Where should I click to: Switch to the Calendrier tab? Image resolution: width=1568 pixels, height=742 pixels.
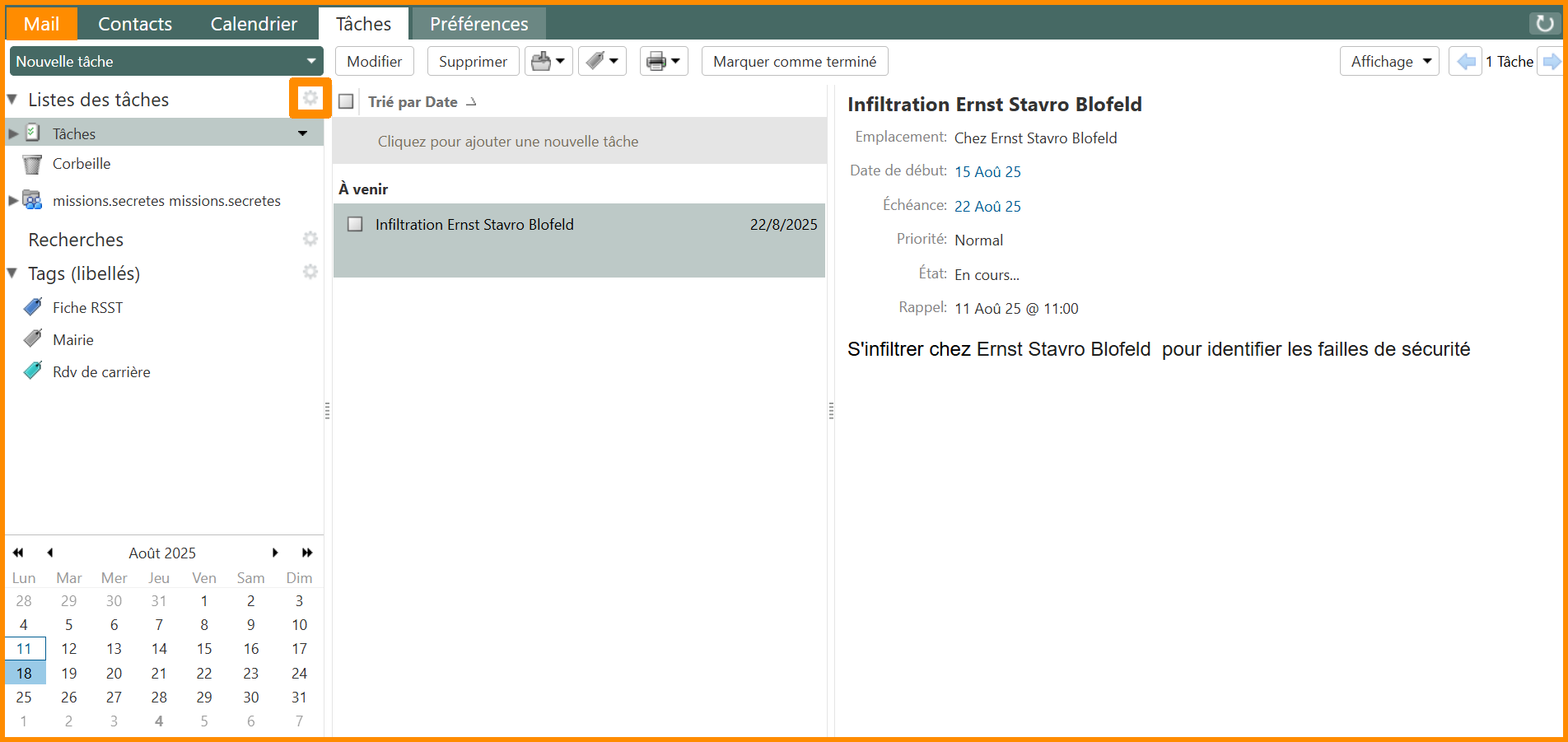pyautogui.click(x=254, y=24)
